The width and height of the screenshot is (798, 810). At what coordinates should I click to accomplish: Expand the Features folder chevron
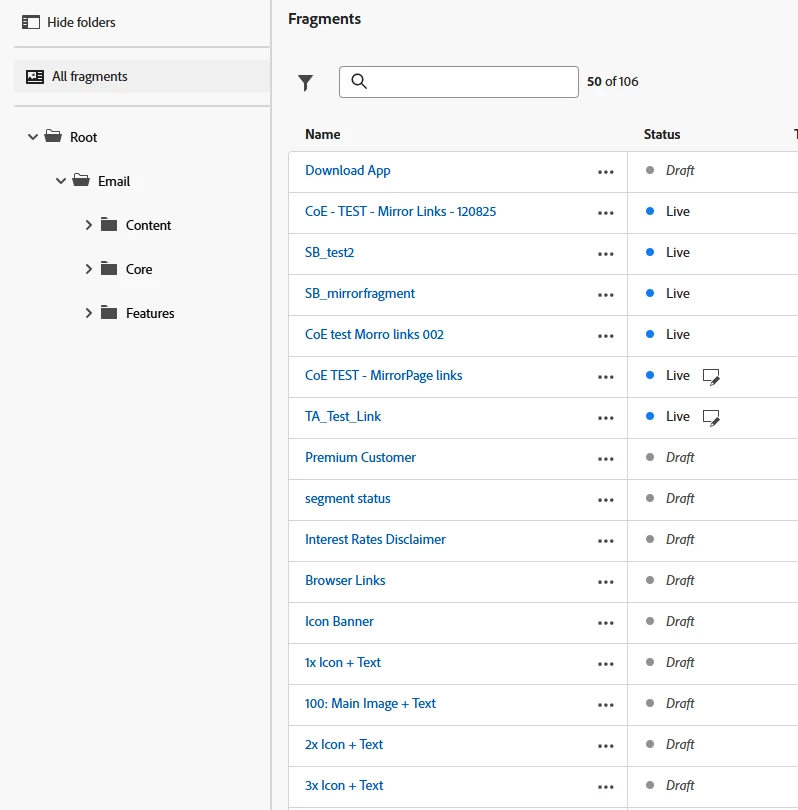(89, 313)
